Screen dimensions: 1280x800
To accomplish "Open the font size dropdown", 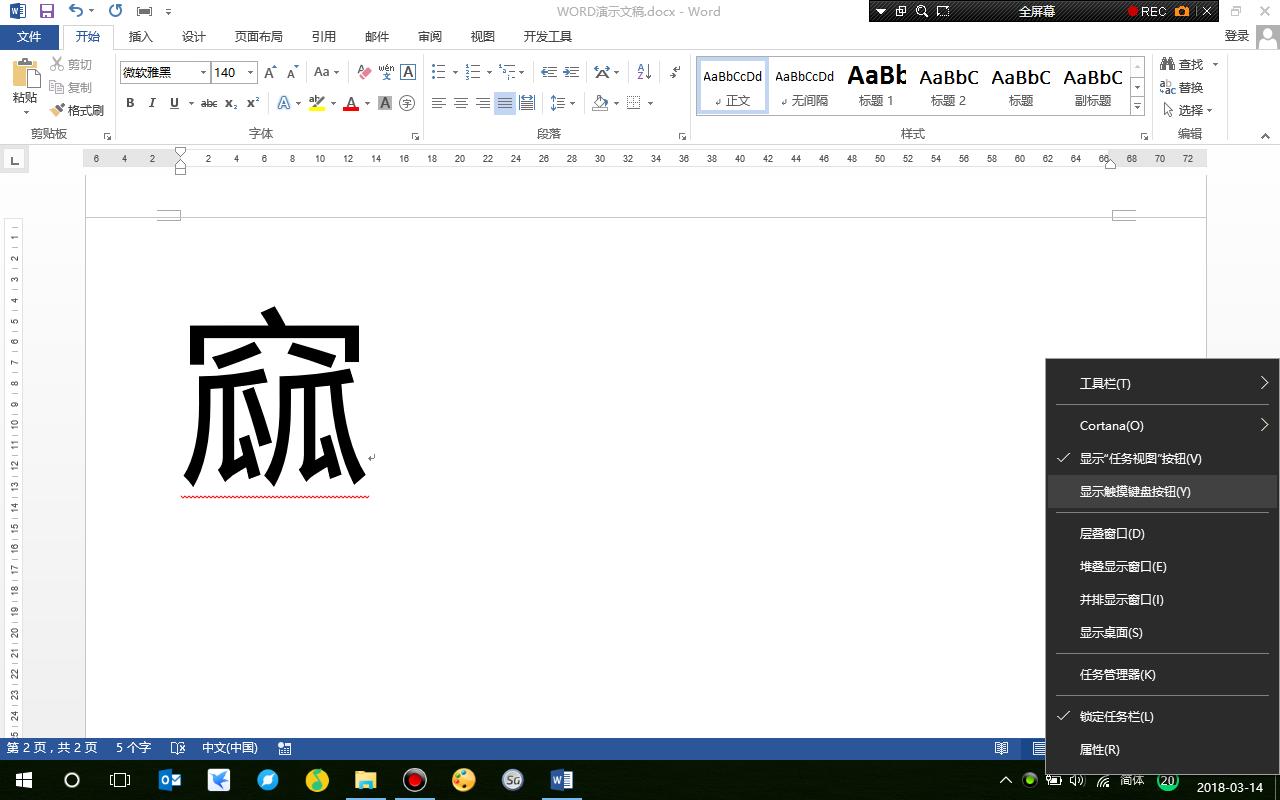I will click(x=250, y=72).
